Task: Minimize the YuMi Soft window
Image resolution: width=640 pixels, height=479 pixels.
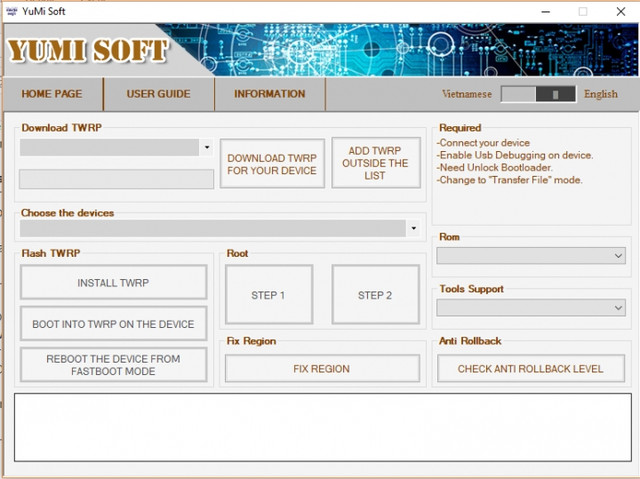Action: click(546, 11)
